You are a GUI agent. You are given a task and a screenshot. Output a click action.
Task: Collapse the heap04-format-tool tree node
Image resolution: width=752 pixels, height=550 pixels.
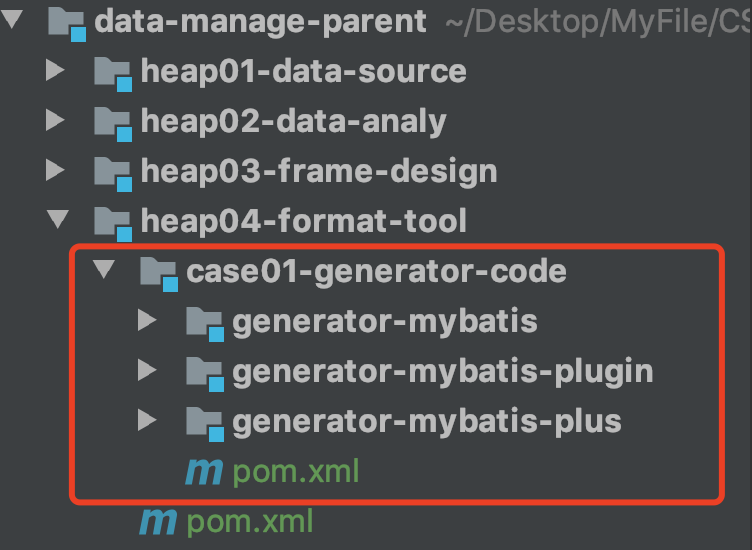coord(56,220)
